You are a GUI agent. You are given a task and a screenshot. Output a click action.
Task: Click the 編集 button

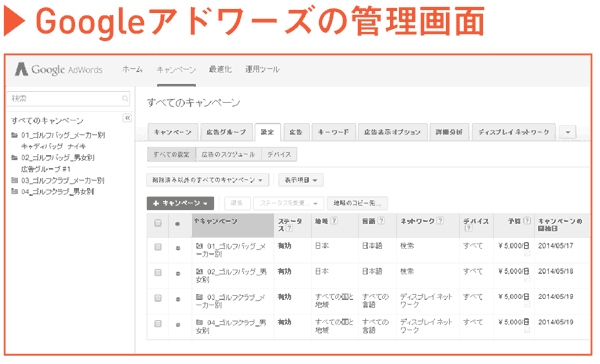(237, 203)
